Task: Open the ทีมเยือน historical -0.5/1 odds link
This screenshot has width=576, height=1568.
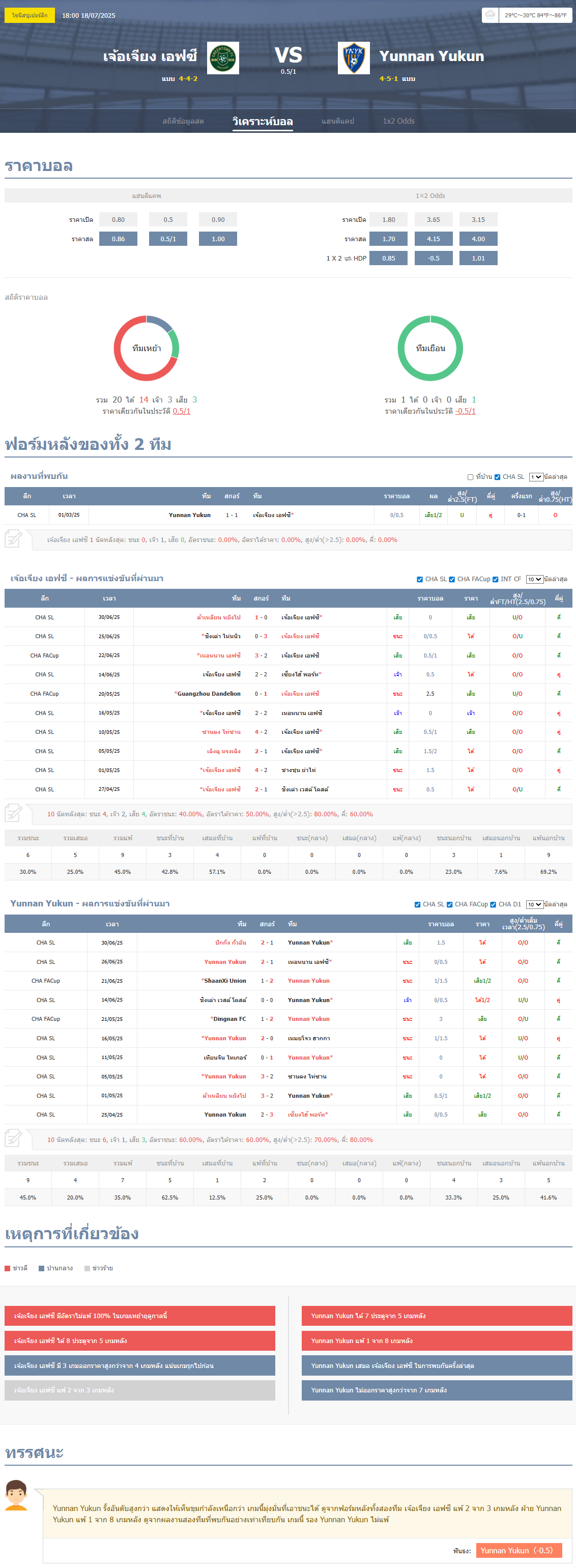Action: pyautogui.click(x=465, y=412)
